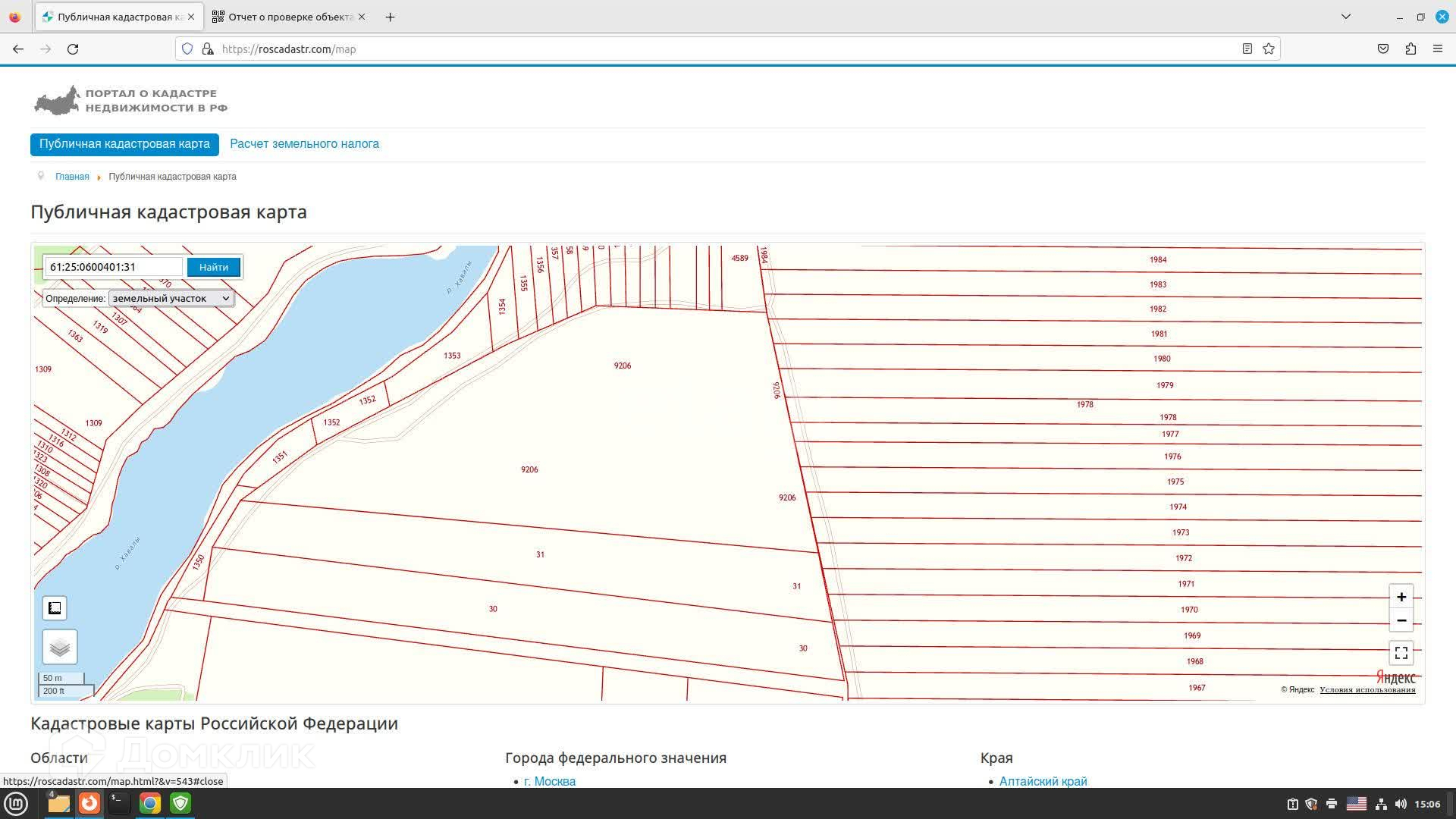This screenshot has height=819, width=1456.
Task: Bookmark this page with the star icon
Action: coord(1268,49)
